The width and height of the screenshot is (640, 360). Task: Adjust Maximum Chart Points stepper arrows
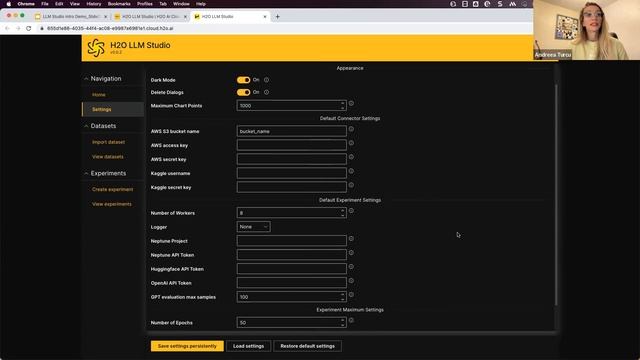pos(342,106)
